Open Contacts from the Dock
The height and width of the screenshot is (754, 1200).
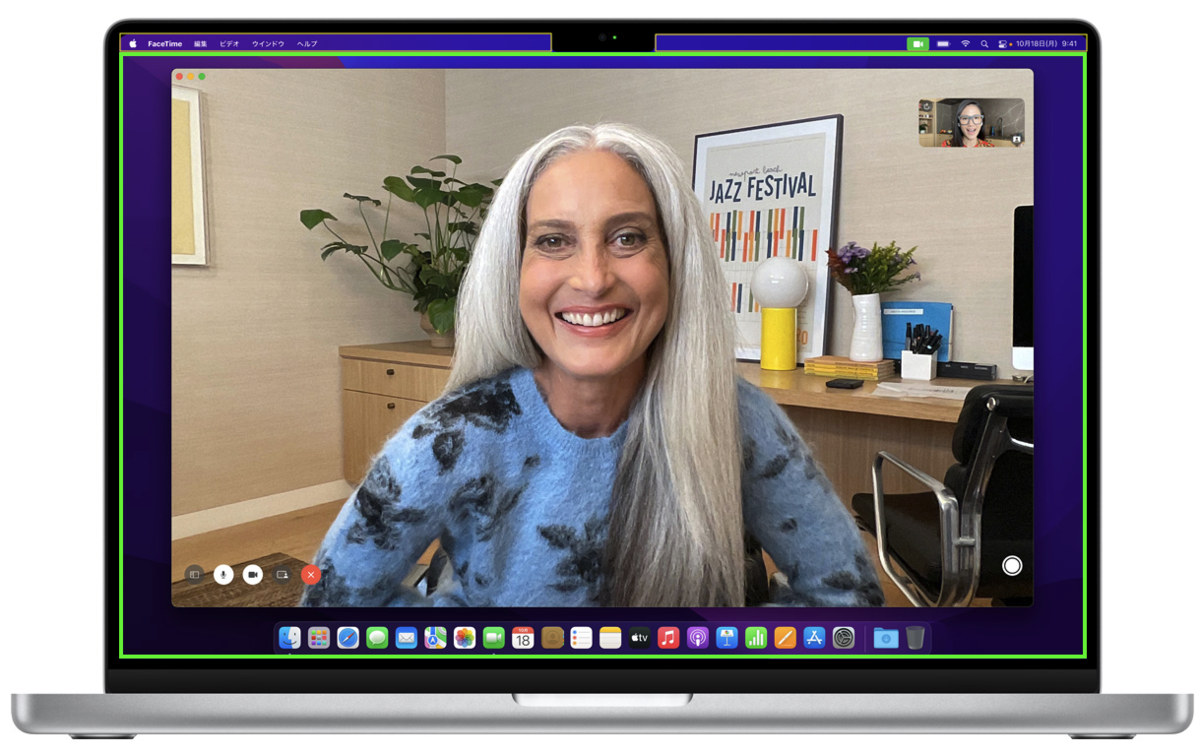click(552, 638)
